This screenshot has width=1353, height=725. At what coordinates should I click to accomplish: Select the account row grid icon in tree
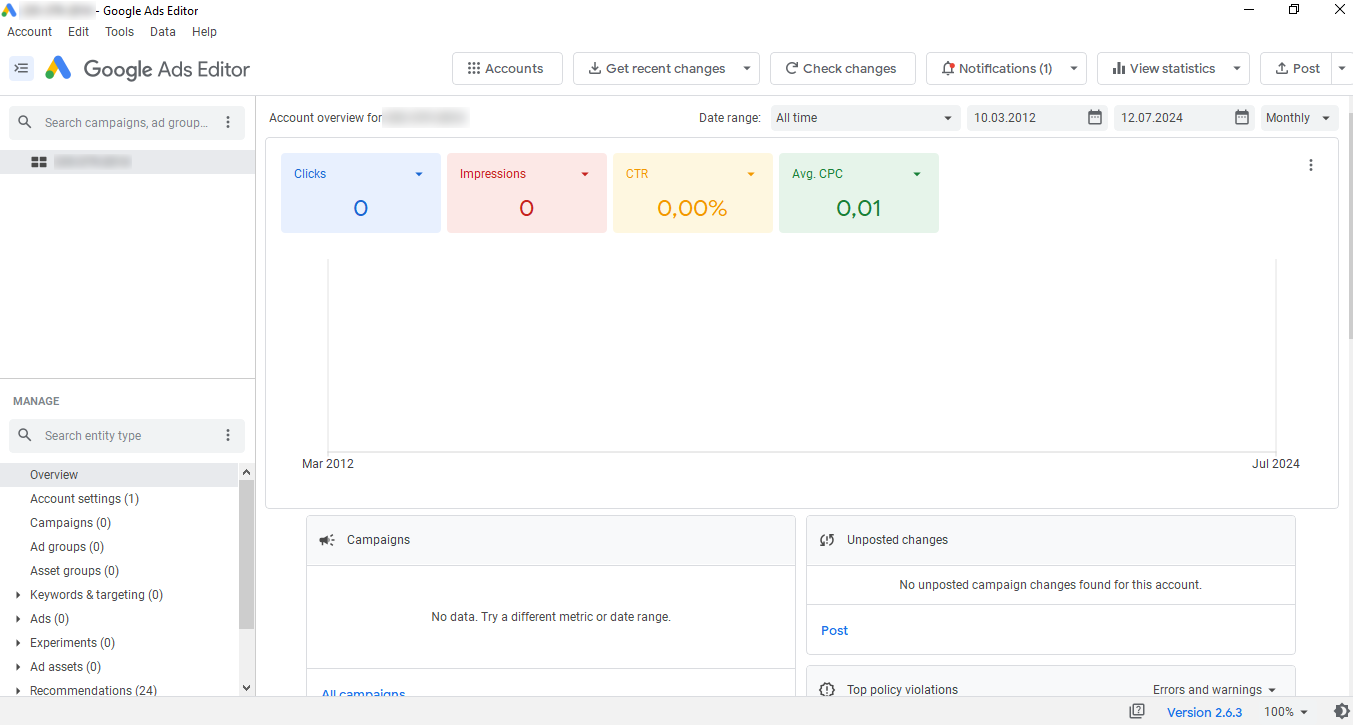click(x=39, y=162)
